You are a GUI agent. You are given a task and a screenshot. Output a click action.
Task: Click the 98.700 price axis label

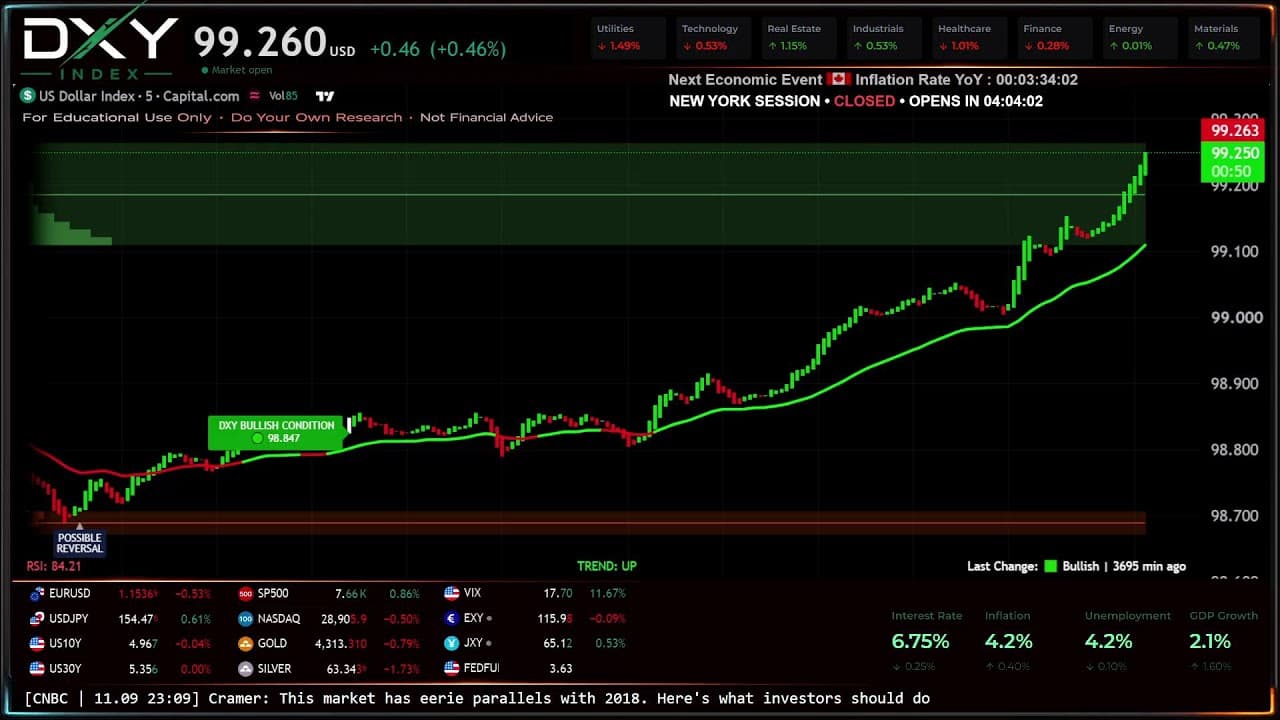pyautogui.click(x=1236, y=516)
